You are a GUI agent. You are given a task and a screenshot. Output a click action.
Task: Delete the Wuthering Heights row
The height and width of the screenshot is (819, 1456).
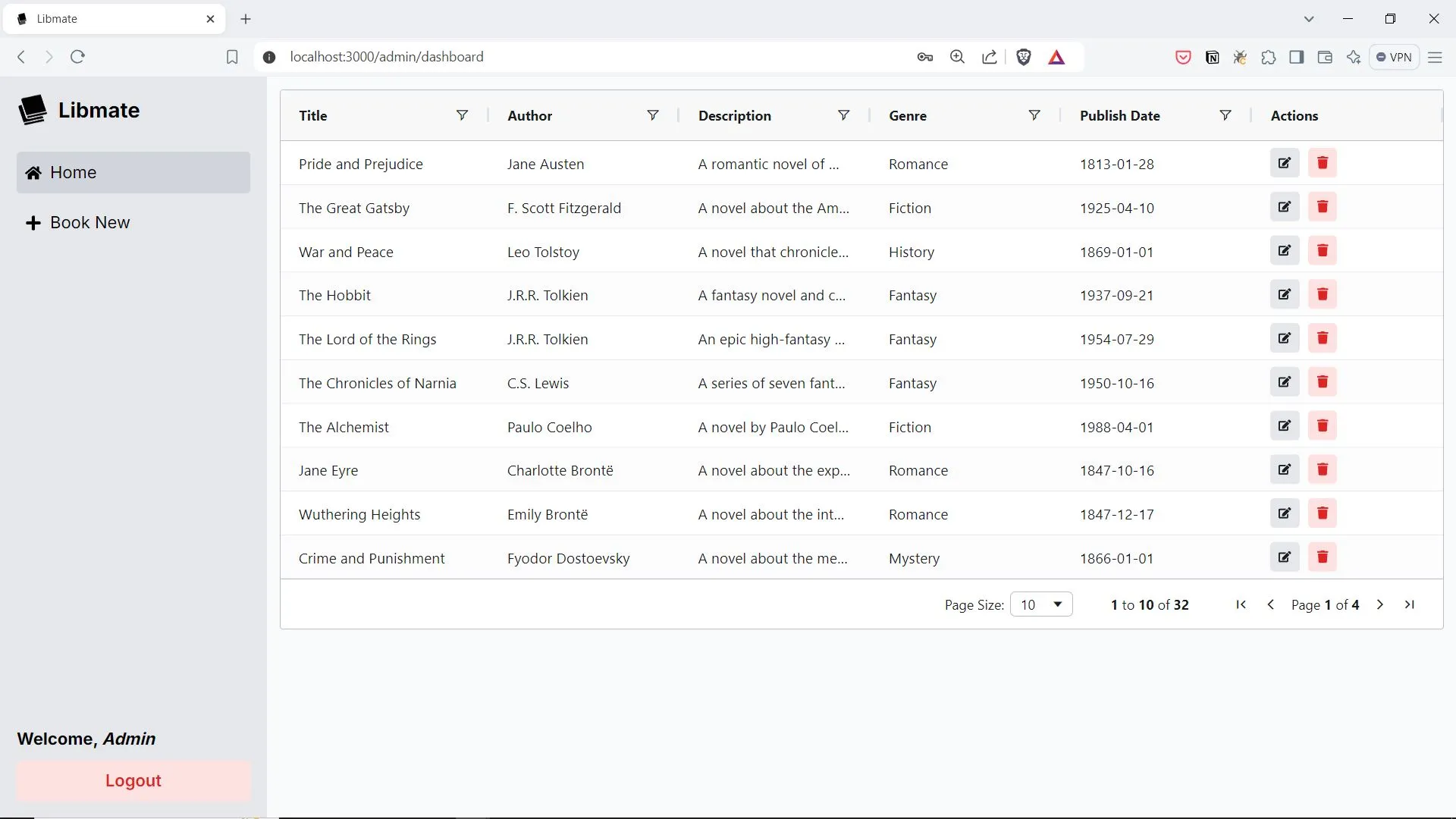click(1323, 513)
